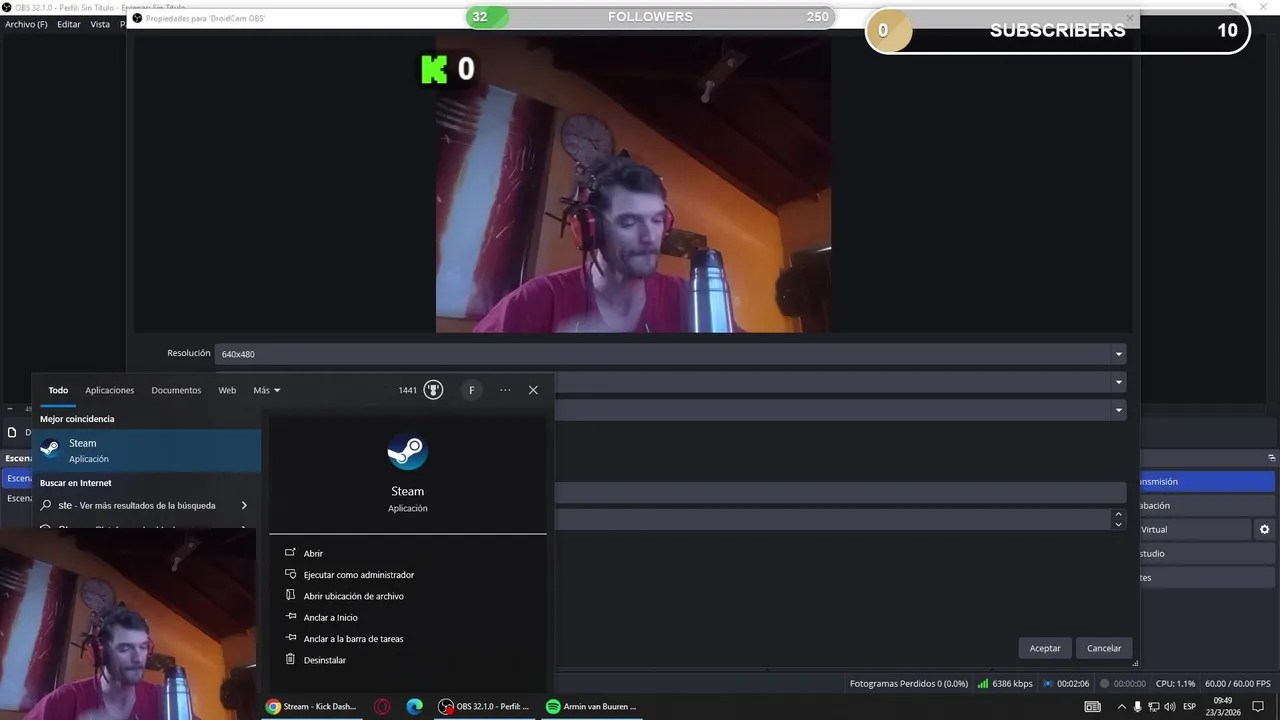The width and height of the screenshot is (1280, 720).
Task: Increase the spinbox value with up arrow
Action: pyautogui.click(x=1119, y=514)
